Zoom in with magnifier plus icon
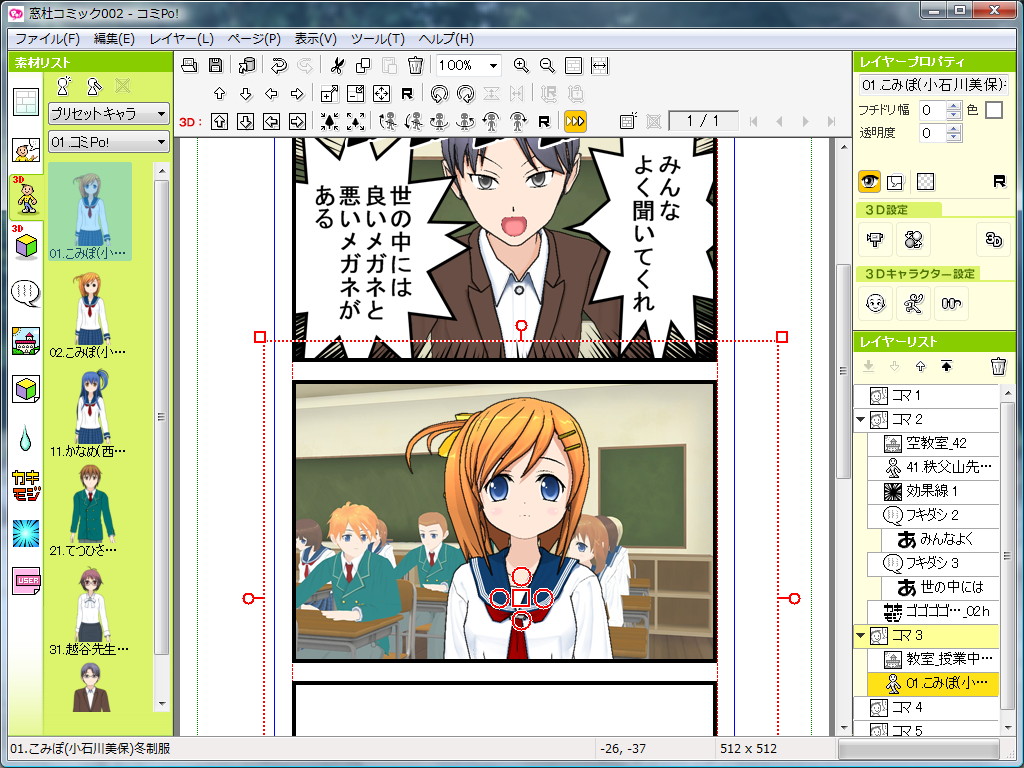 pyautogui.click(x=520, y=65)
